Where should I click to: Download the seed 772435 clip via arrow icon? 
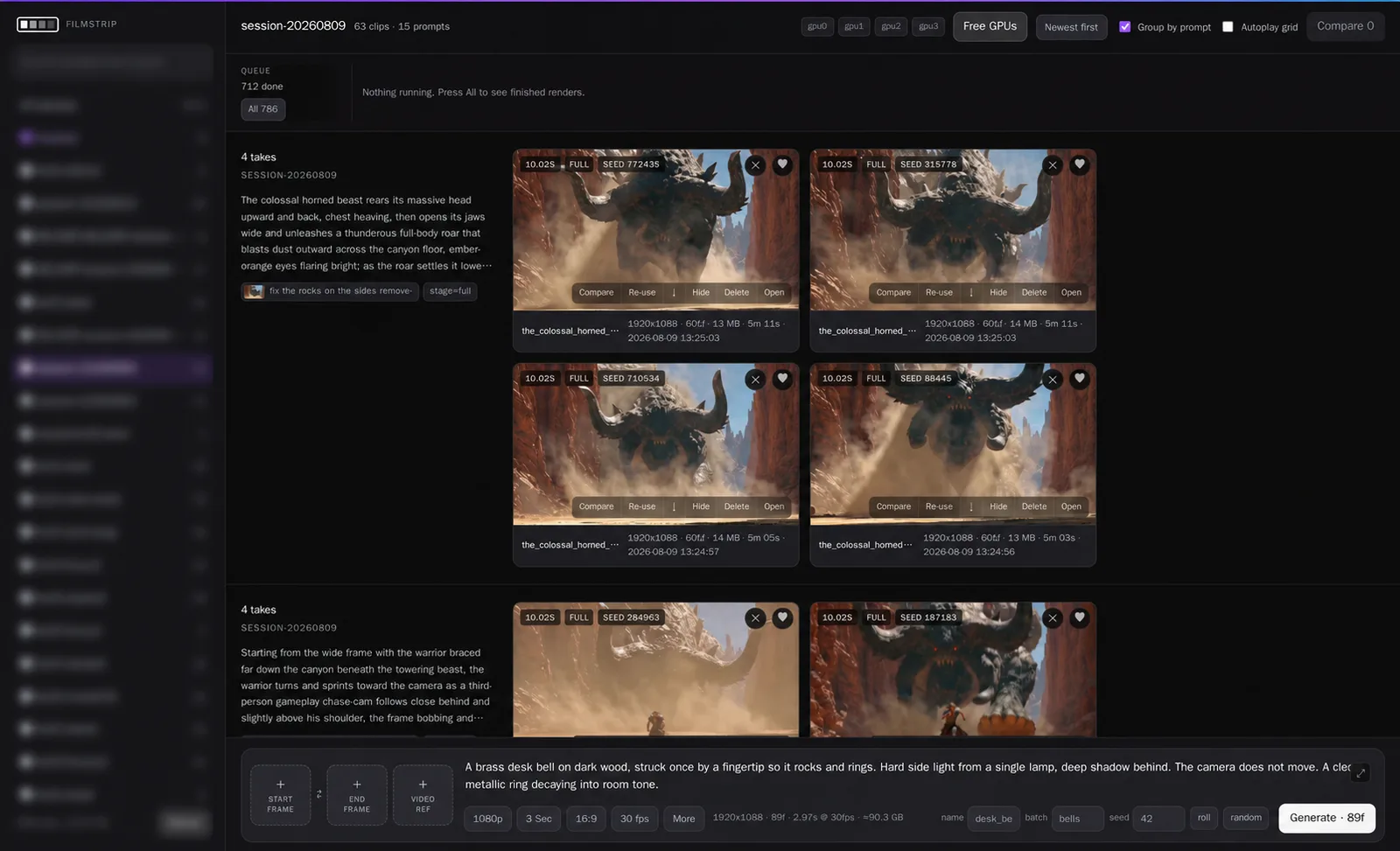point(674,292)
